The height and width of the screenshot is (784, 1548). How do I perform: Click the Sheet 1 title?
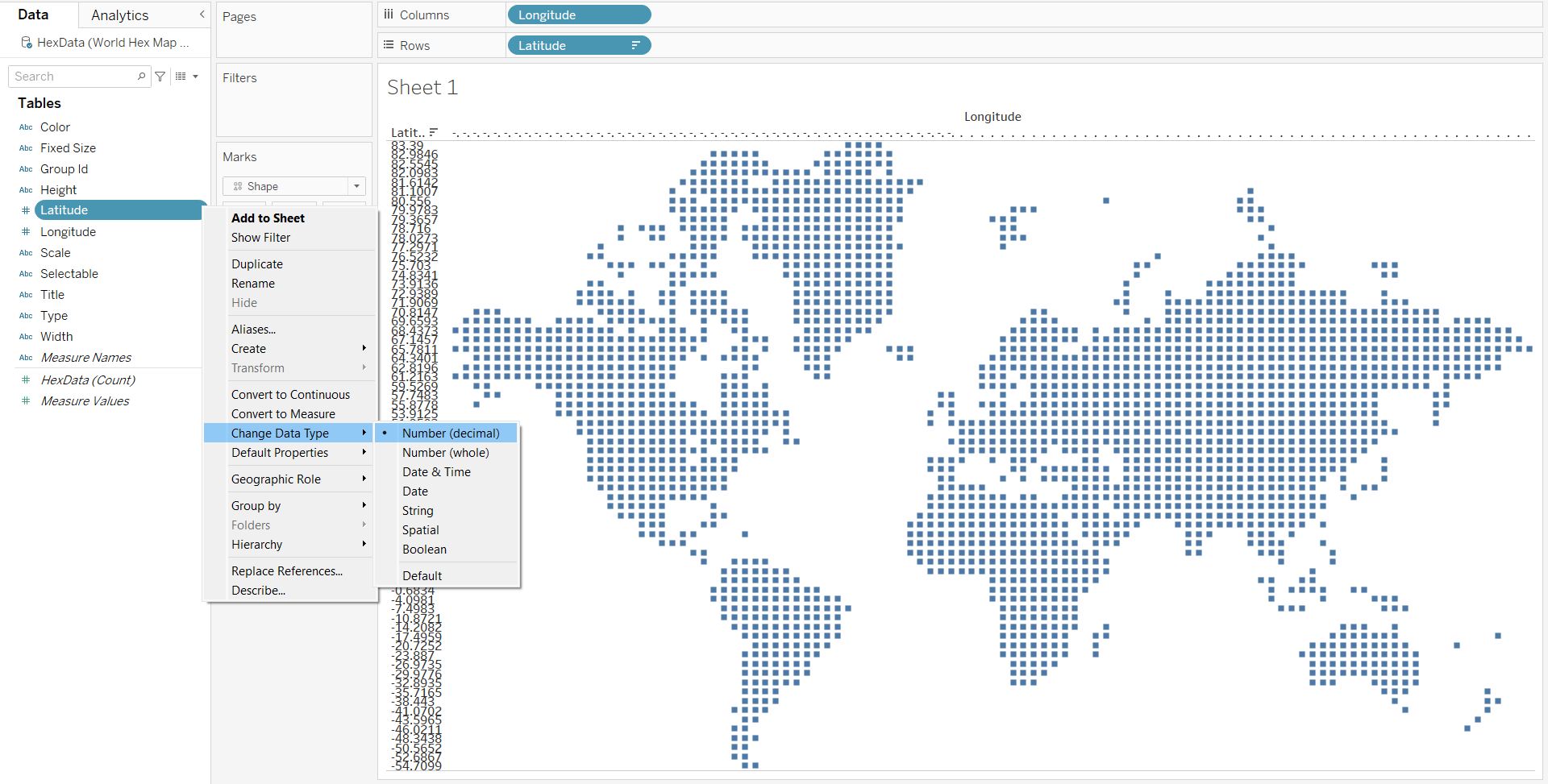pos(422,87)
